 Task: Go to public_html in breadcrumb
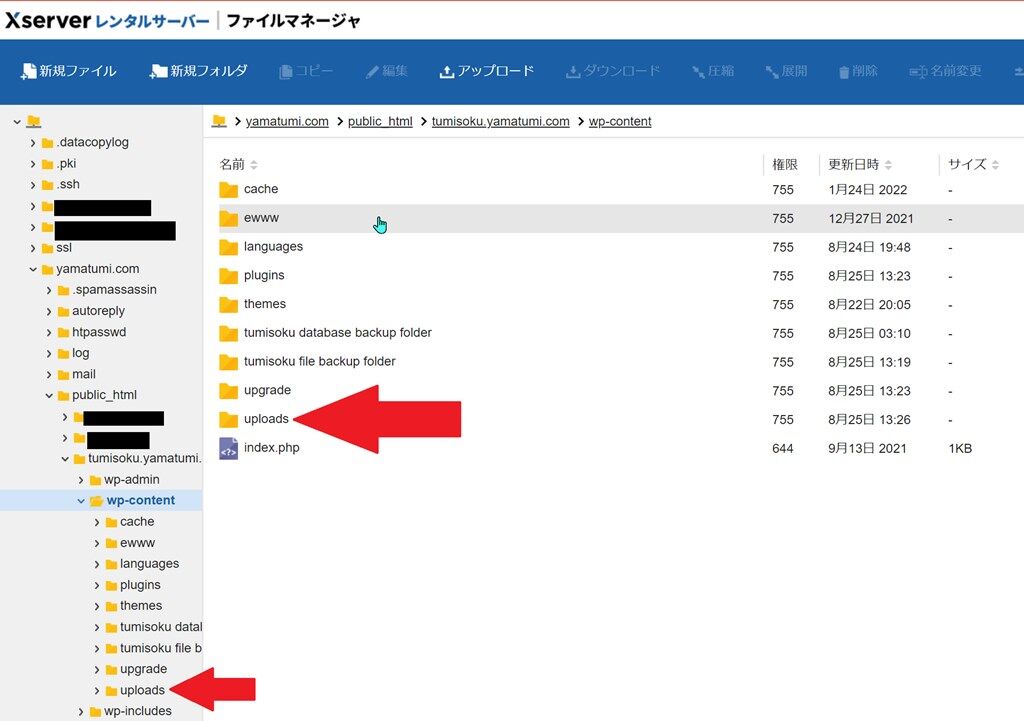pyautogui.click(x=380, y=121)
